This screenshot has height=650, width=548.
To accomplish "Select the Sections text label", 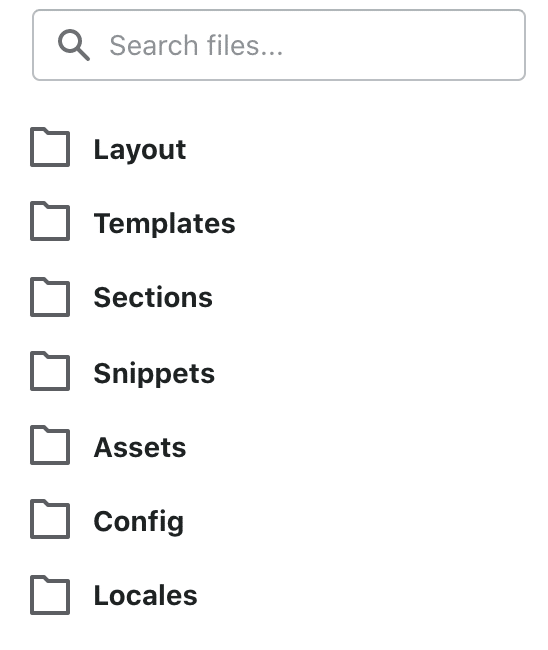I will pyautogui.click(x=153, y=297).
